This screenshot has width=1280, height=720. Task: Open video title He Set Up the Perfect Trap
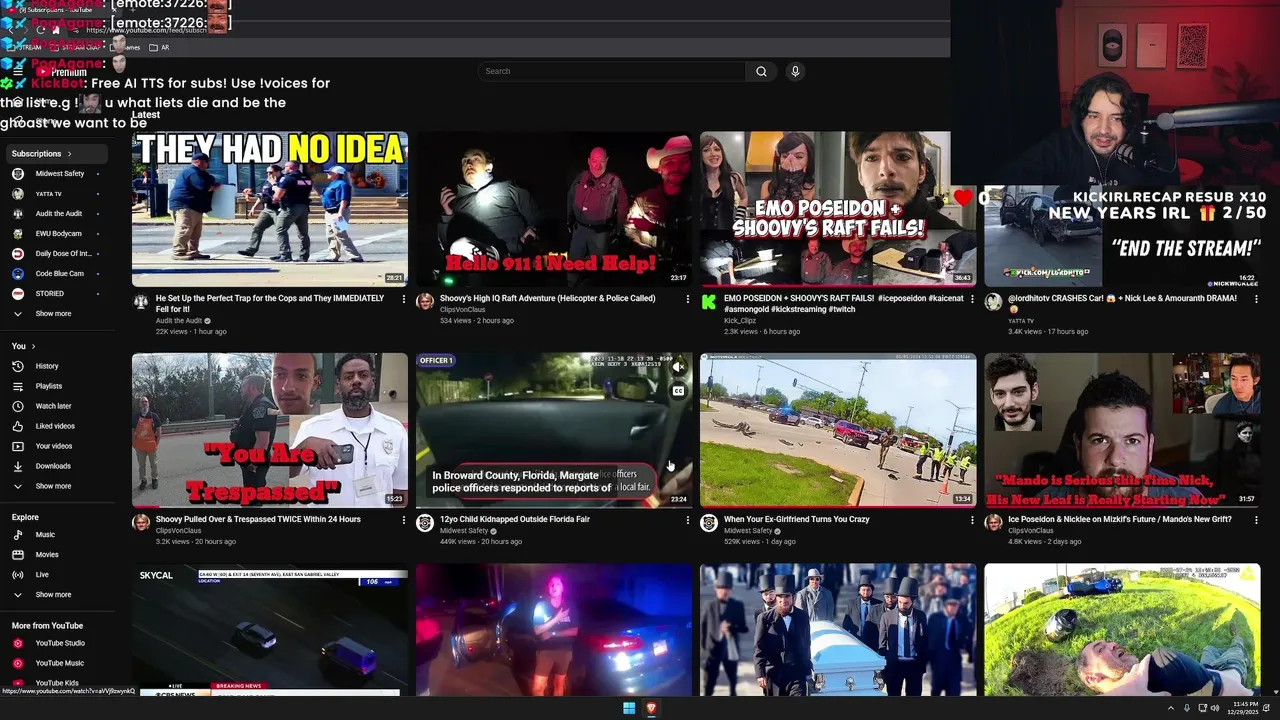coord(270,304)
